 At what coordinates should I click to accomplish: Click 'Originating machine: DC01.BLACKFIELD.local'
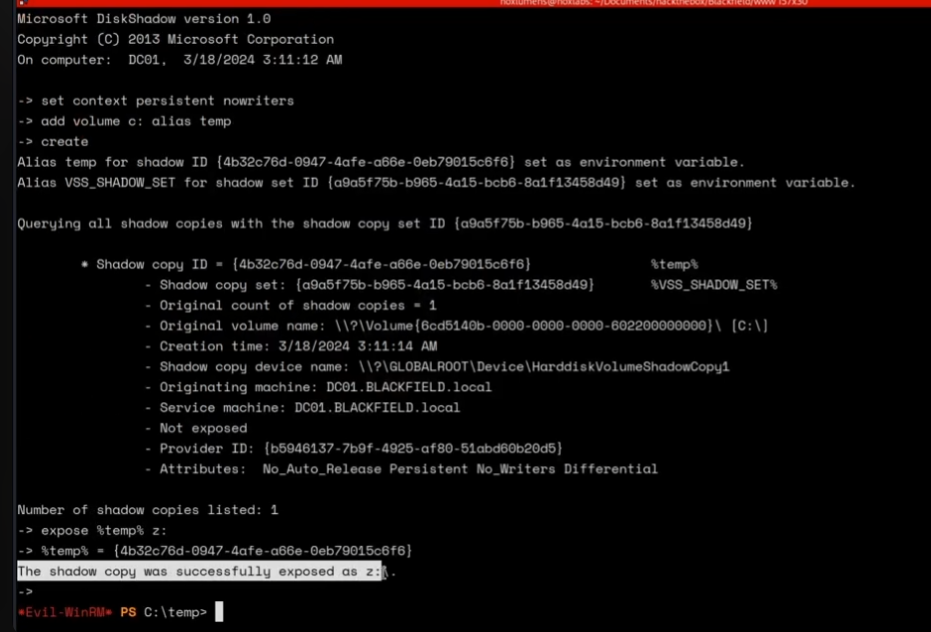[318, 387]
